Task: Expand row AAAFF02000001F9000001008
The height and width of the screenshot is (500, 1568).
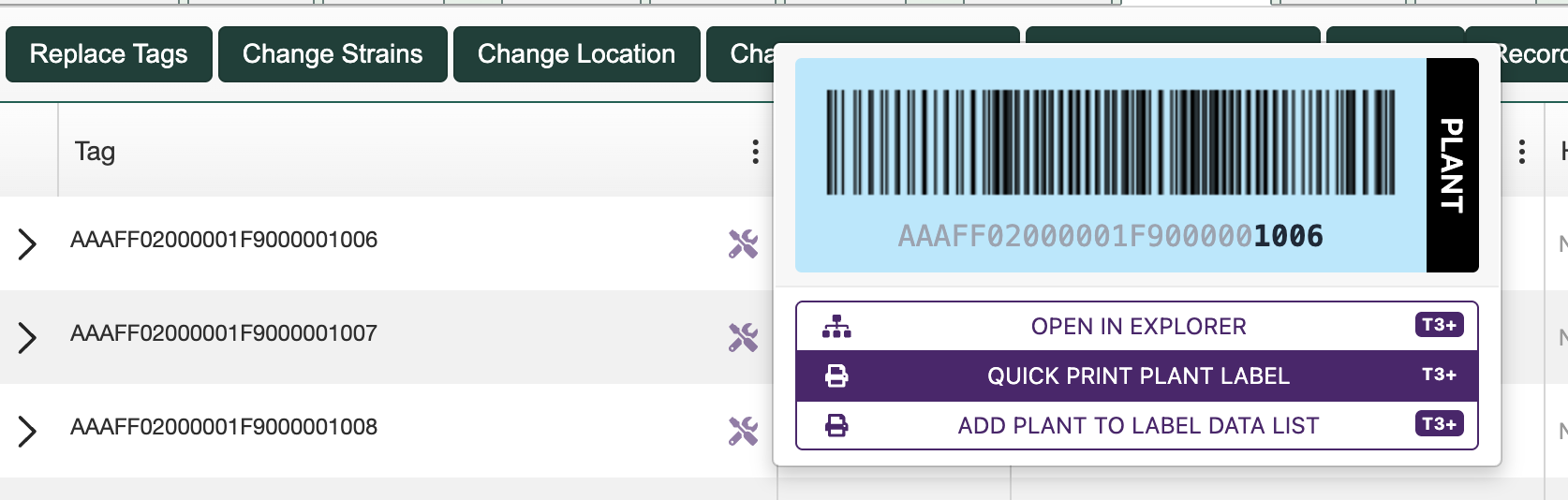Action: tap(27, 431)
